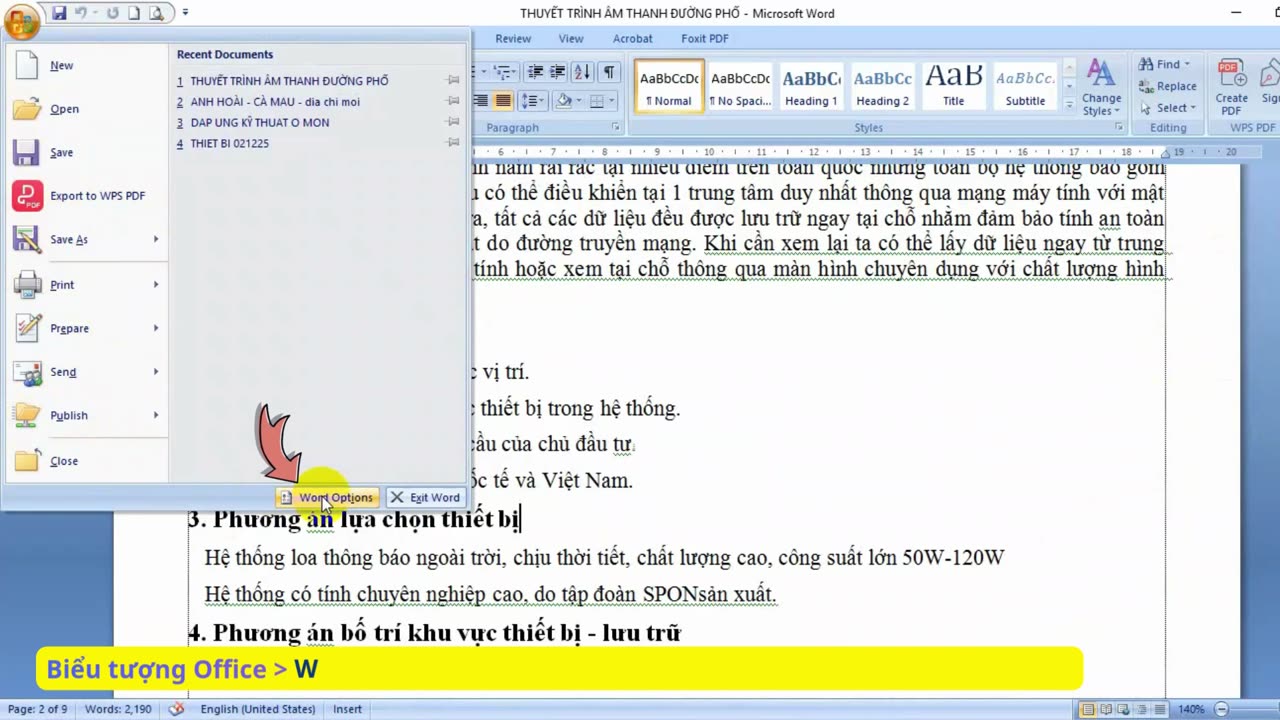Apply the Heading 2 style
This screenshot has width=1280, height=720.
tap(882, 86)
